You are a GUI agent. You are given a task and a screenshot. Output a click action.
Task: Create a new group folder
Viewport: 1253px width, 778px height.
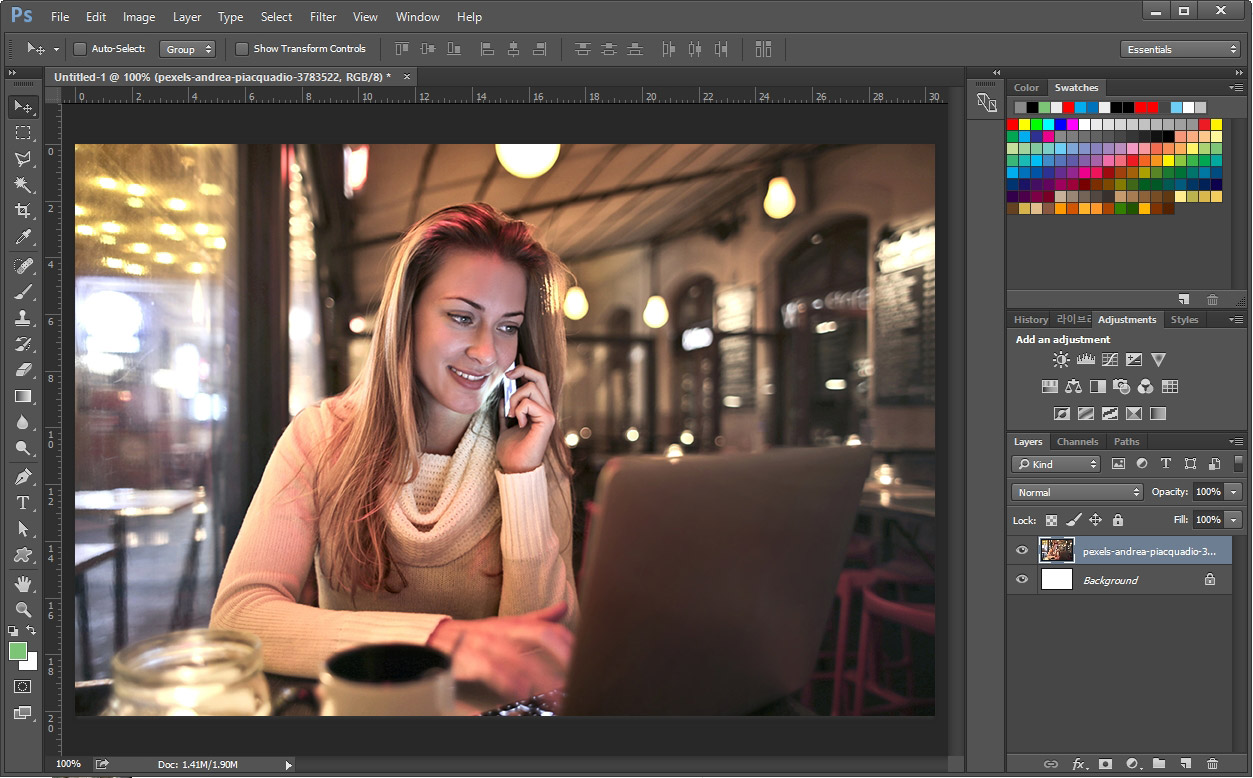[x=1158, y=764]
